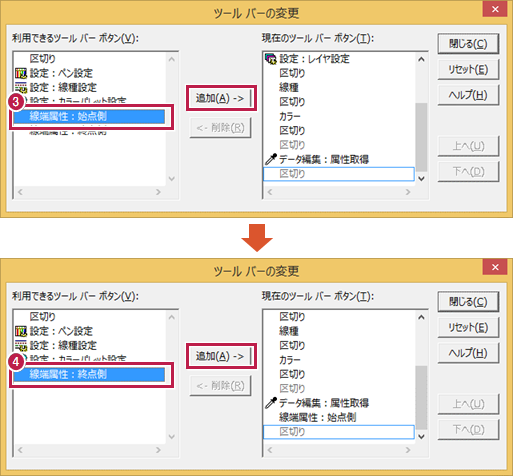This screenshot has width=513, height=476.
Task: Select the line type settings icon in upper dialog
Action: click(21, 87)
